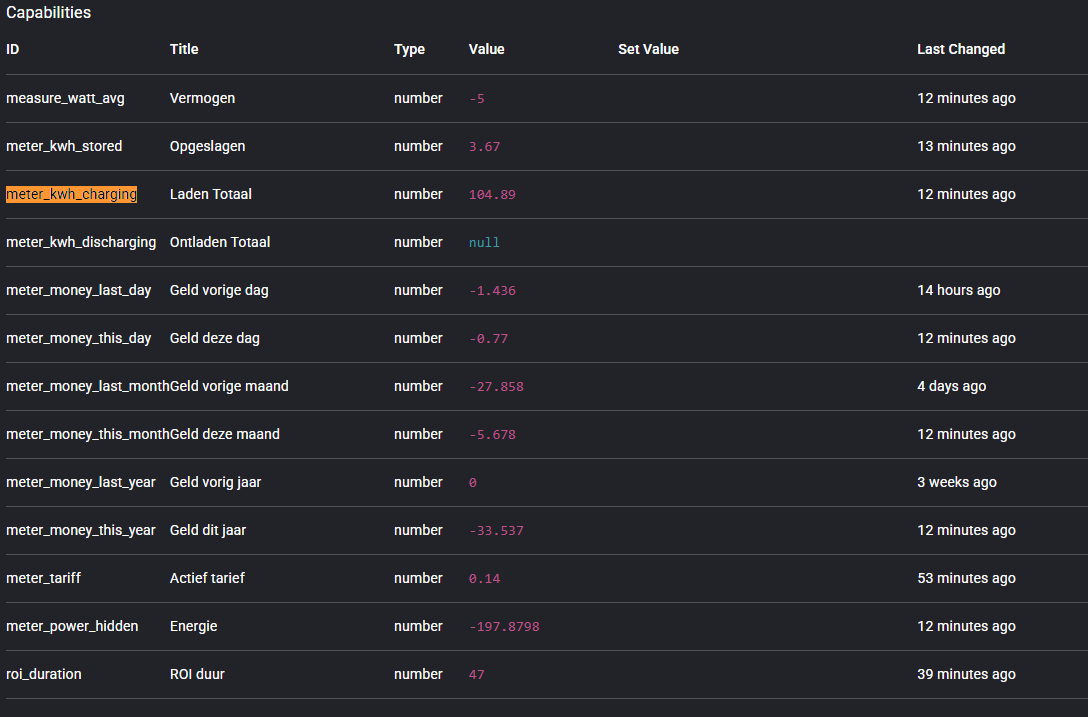Click the highlighted meter_kwh_charging ID

tap(71, 194)
